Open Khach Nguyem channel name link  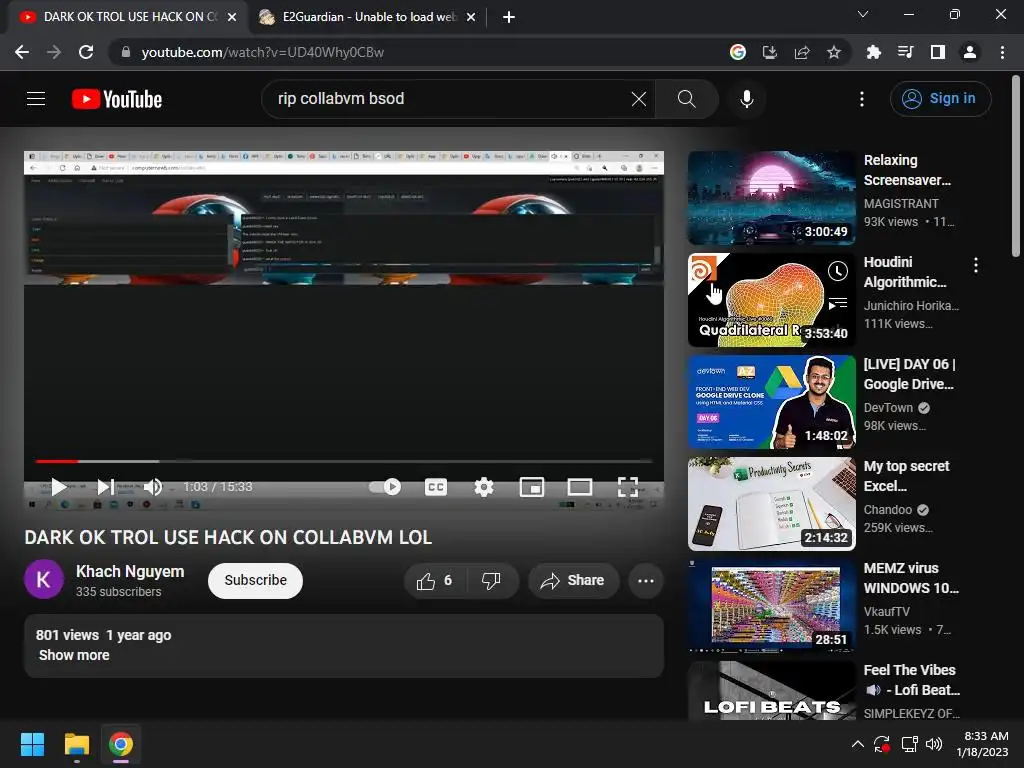pos(130,571)
